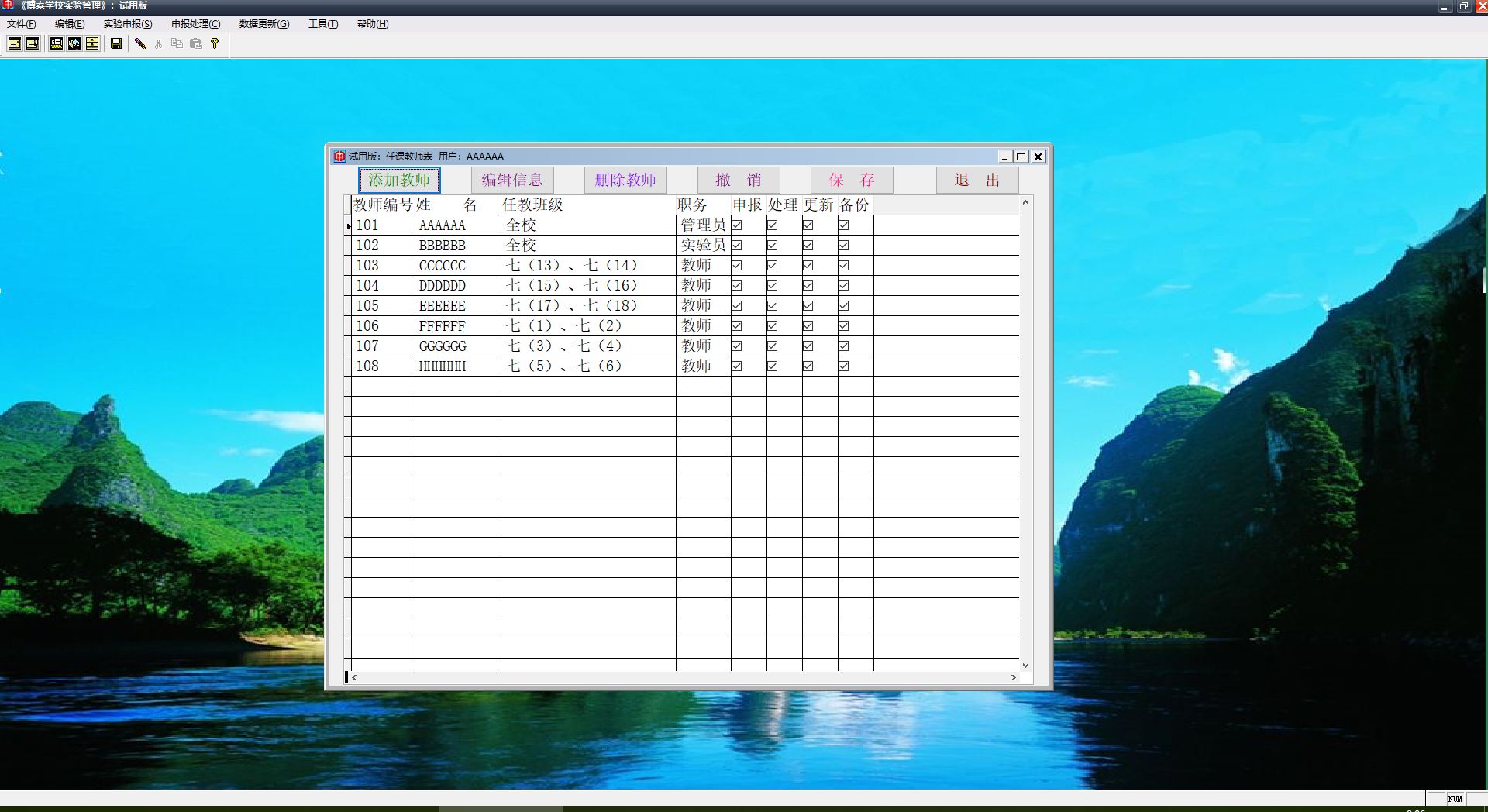Click the floppy disk save icon
This screenshot has width=1488, height=812.
pos(116,43)
